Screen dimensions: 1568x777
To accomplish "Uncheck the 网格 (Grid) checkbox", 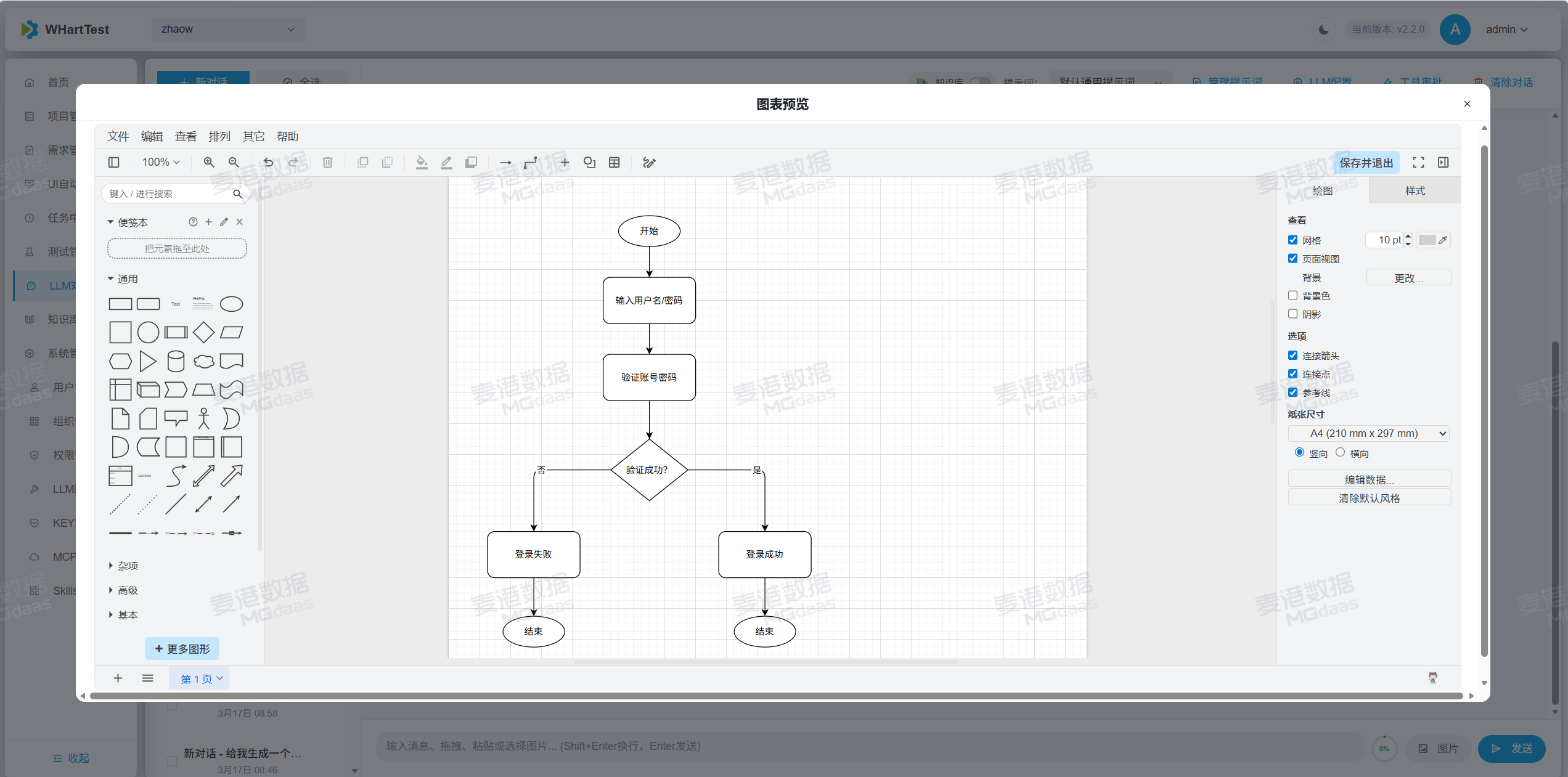I will (x=1293, y=240).
